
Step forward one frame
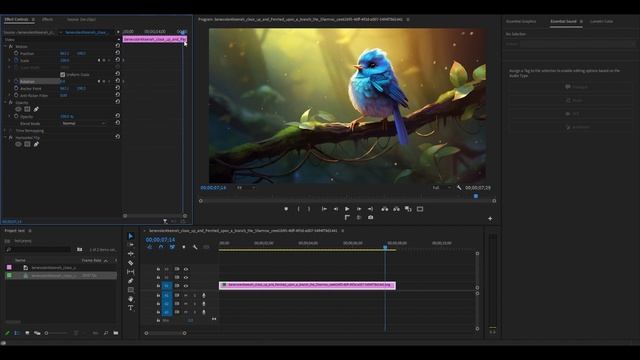click(x=359, y=209)
